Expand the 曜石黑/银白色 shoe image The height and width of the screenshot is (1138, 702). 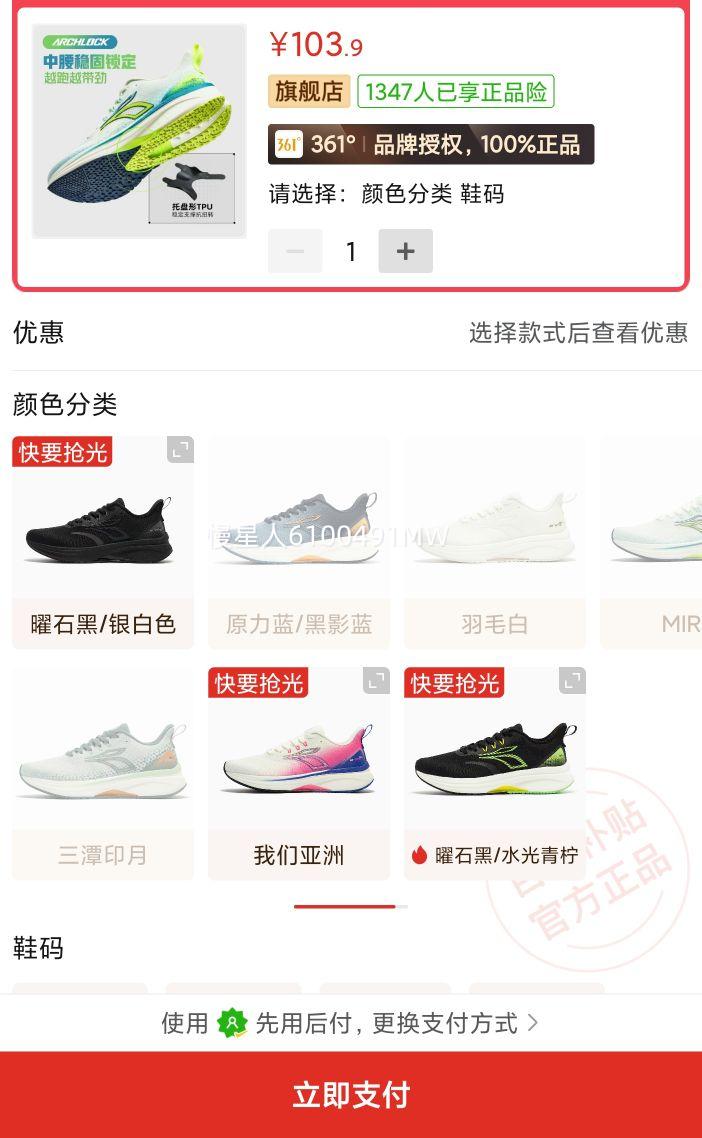coord(181,449)
